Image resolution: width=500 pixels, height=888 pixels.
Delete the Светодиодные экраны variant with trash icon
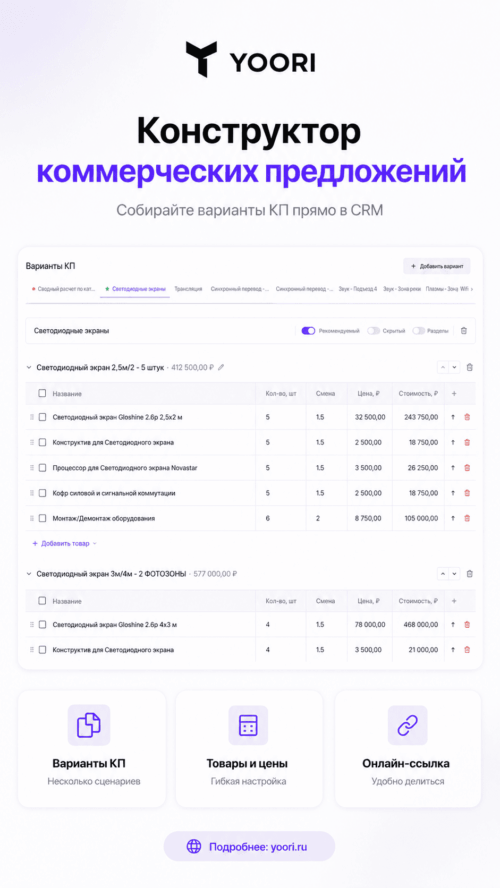[x=464, y=331]
